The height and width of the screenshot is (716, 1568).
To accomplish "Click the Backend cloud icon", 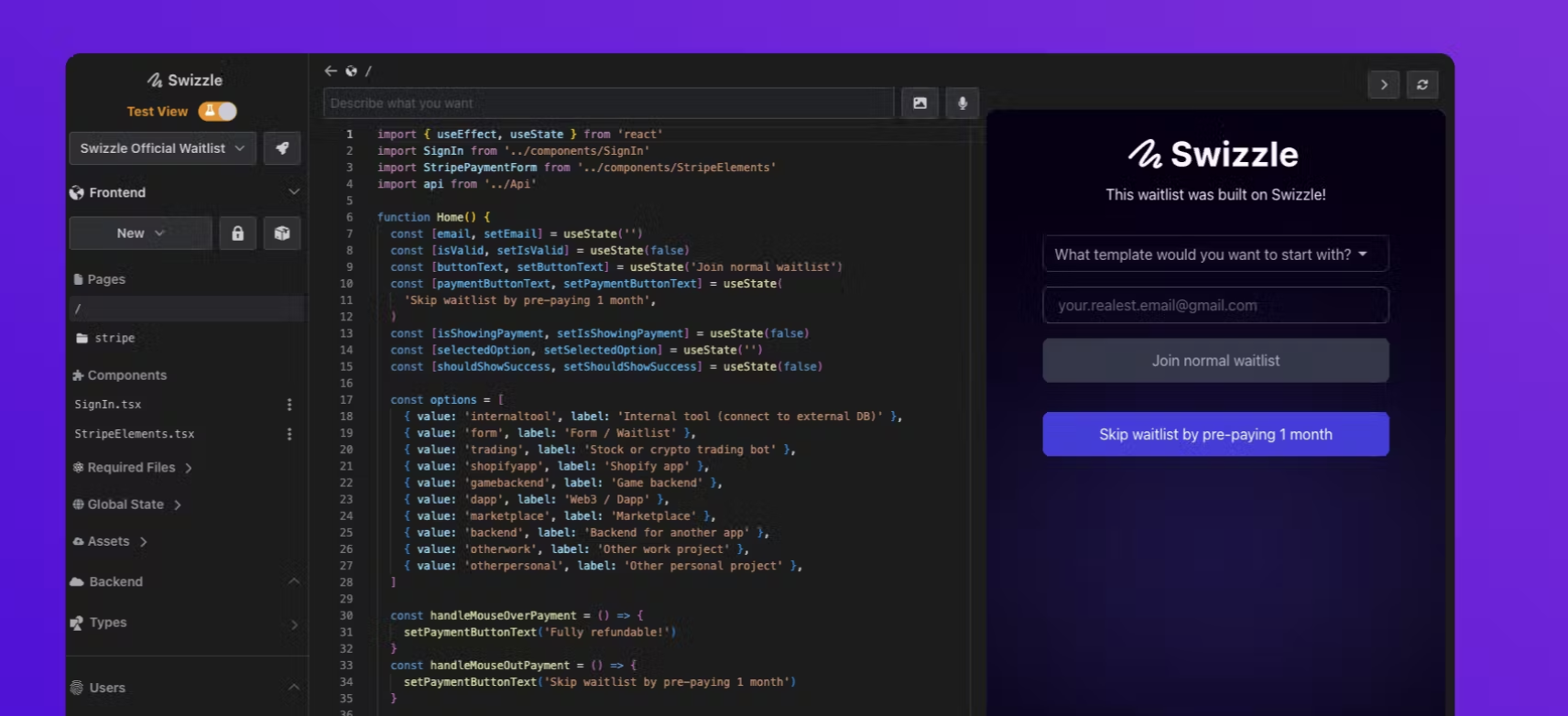I will [x=77, y=581].
